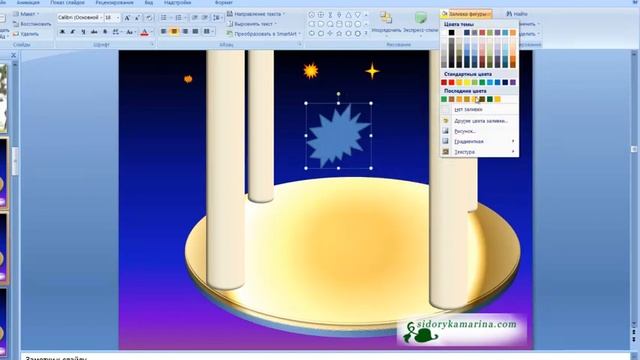
Task: Open font size dropdown
Action: coord(118,18)
